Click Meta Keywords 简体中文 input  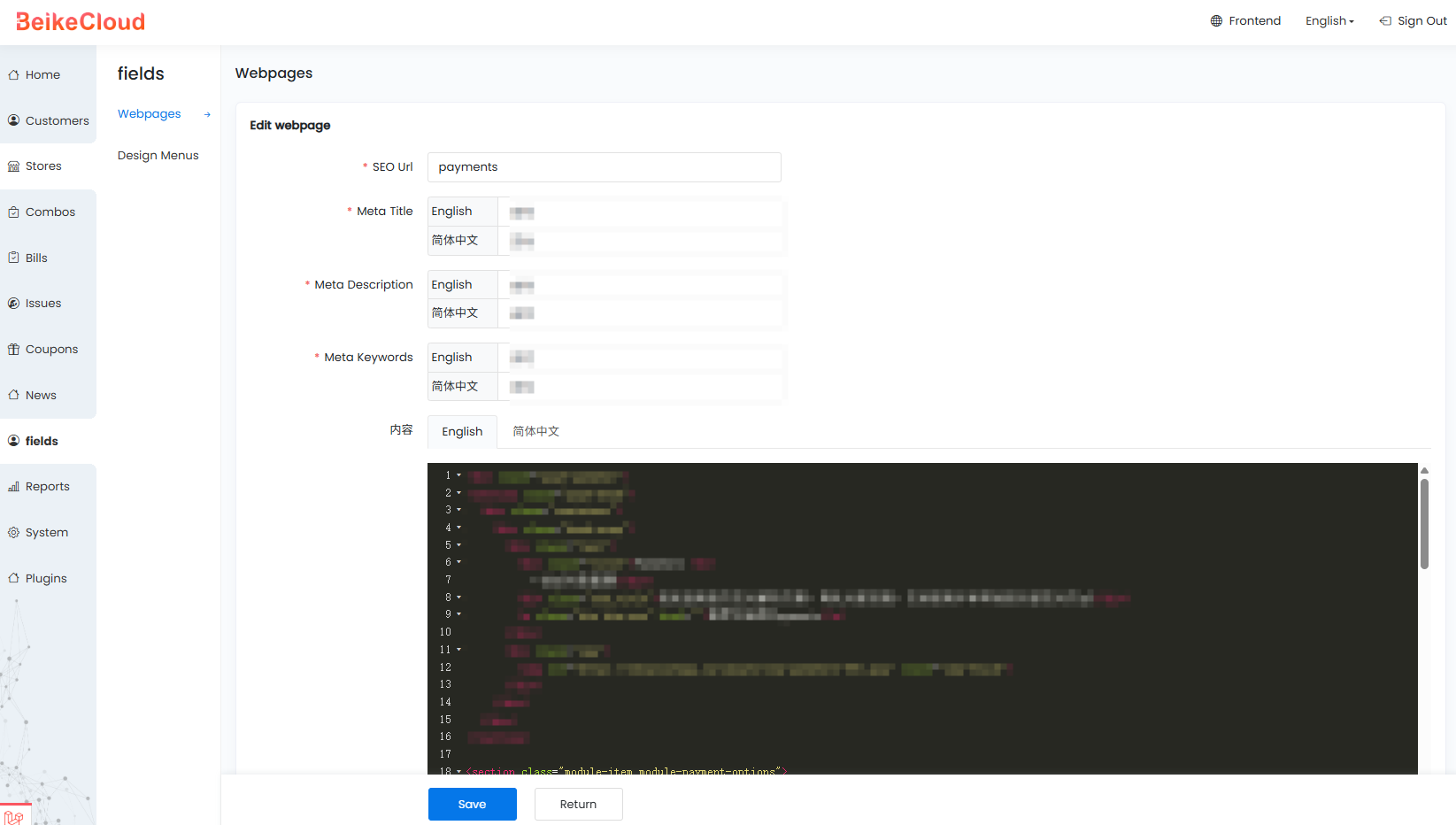point(640,387)
